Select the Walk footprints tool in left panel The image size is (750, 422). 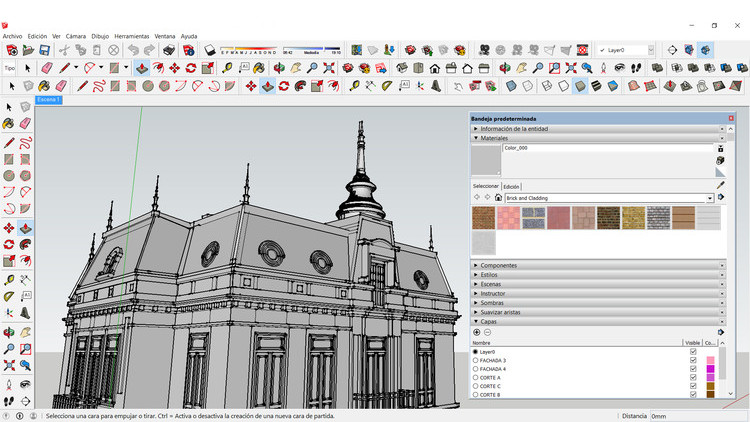pyautogui.click(x=9, y=401)
